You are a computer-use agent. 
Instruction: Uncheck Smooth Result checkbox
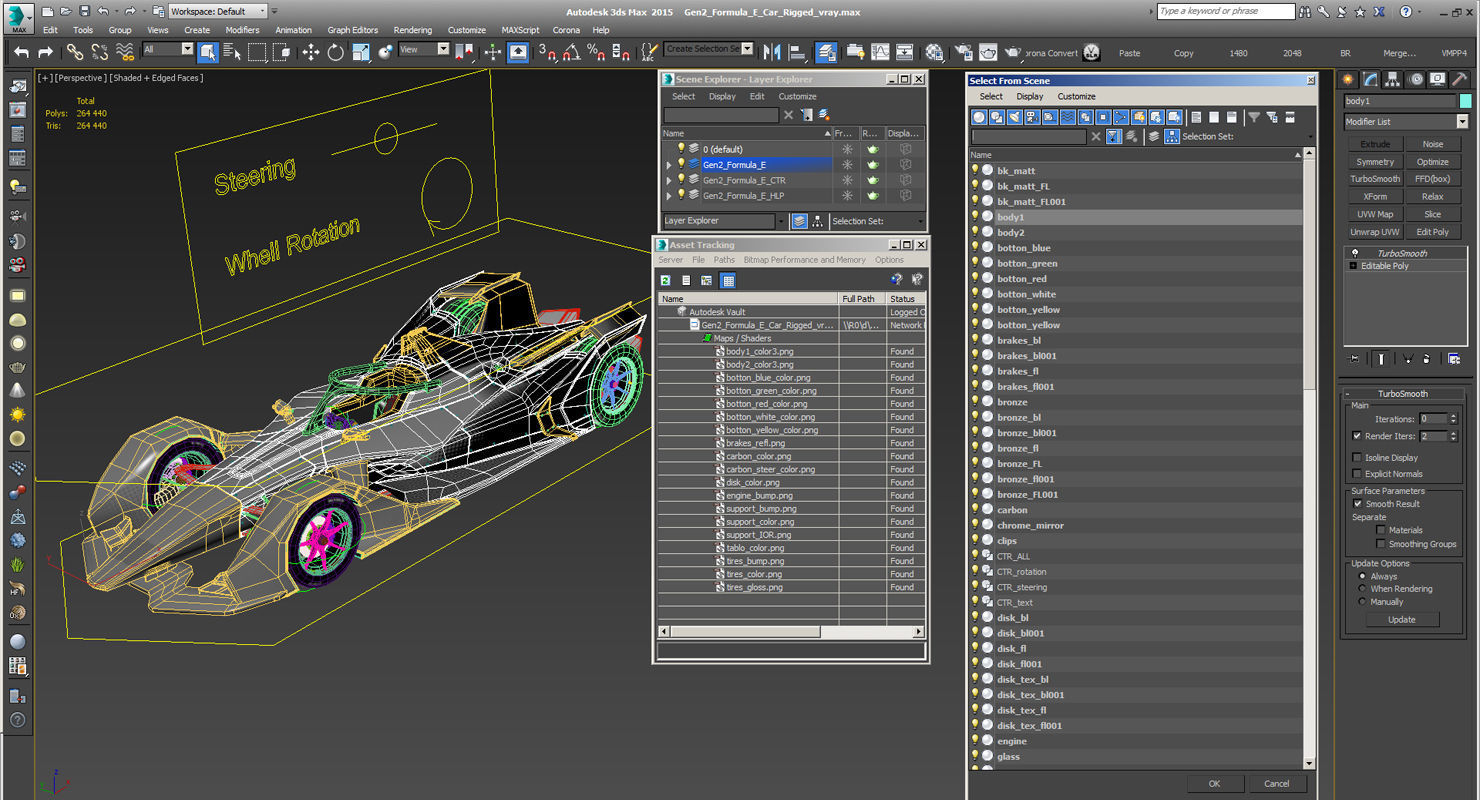[1357, 504]
